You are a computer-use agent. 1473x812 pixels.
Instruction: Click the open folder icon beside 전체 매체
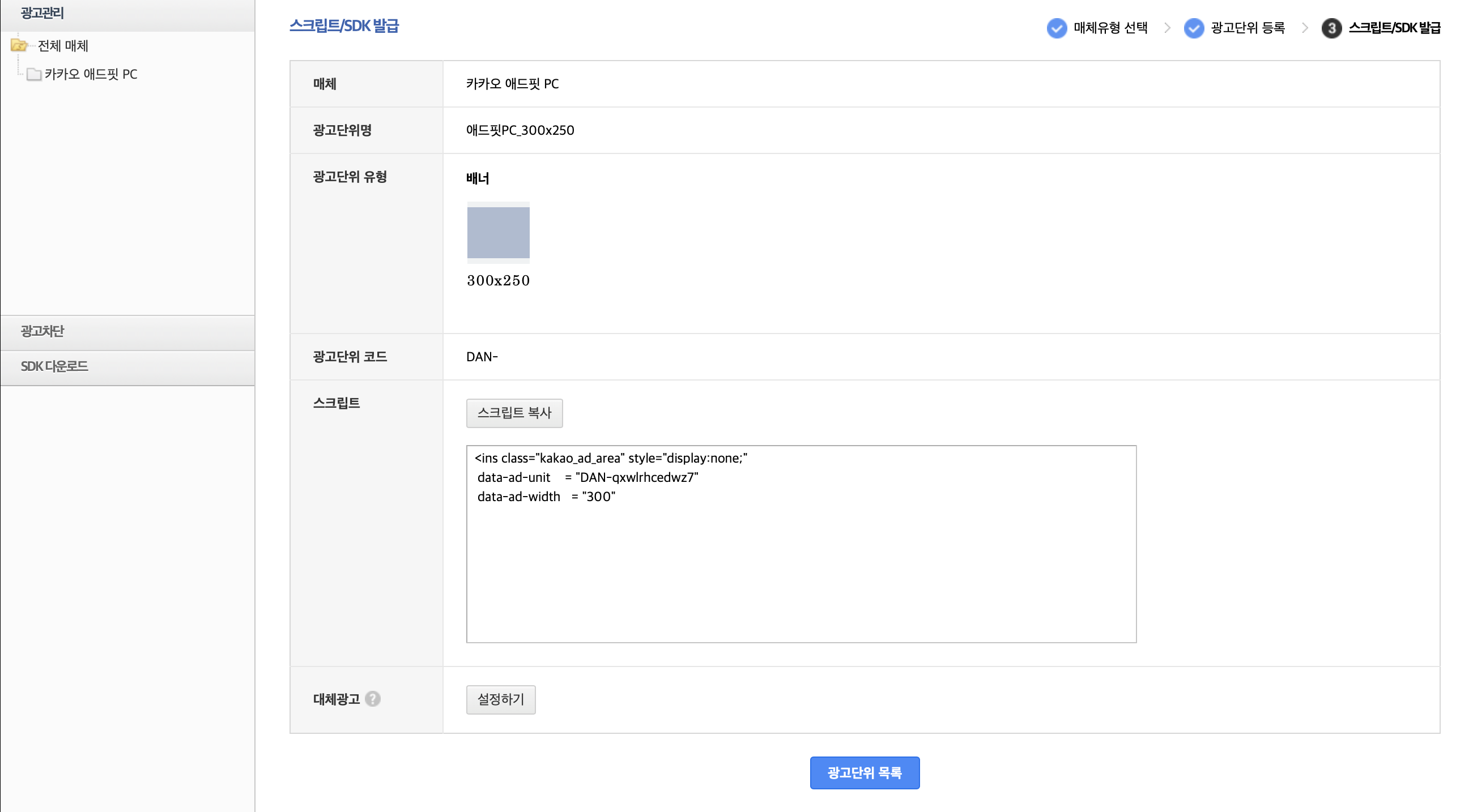tap(19, 45)
